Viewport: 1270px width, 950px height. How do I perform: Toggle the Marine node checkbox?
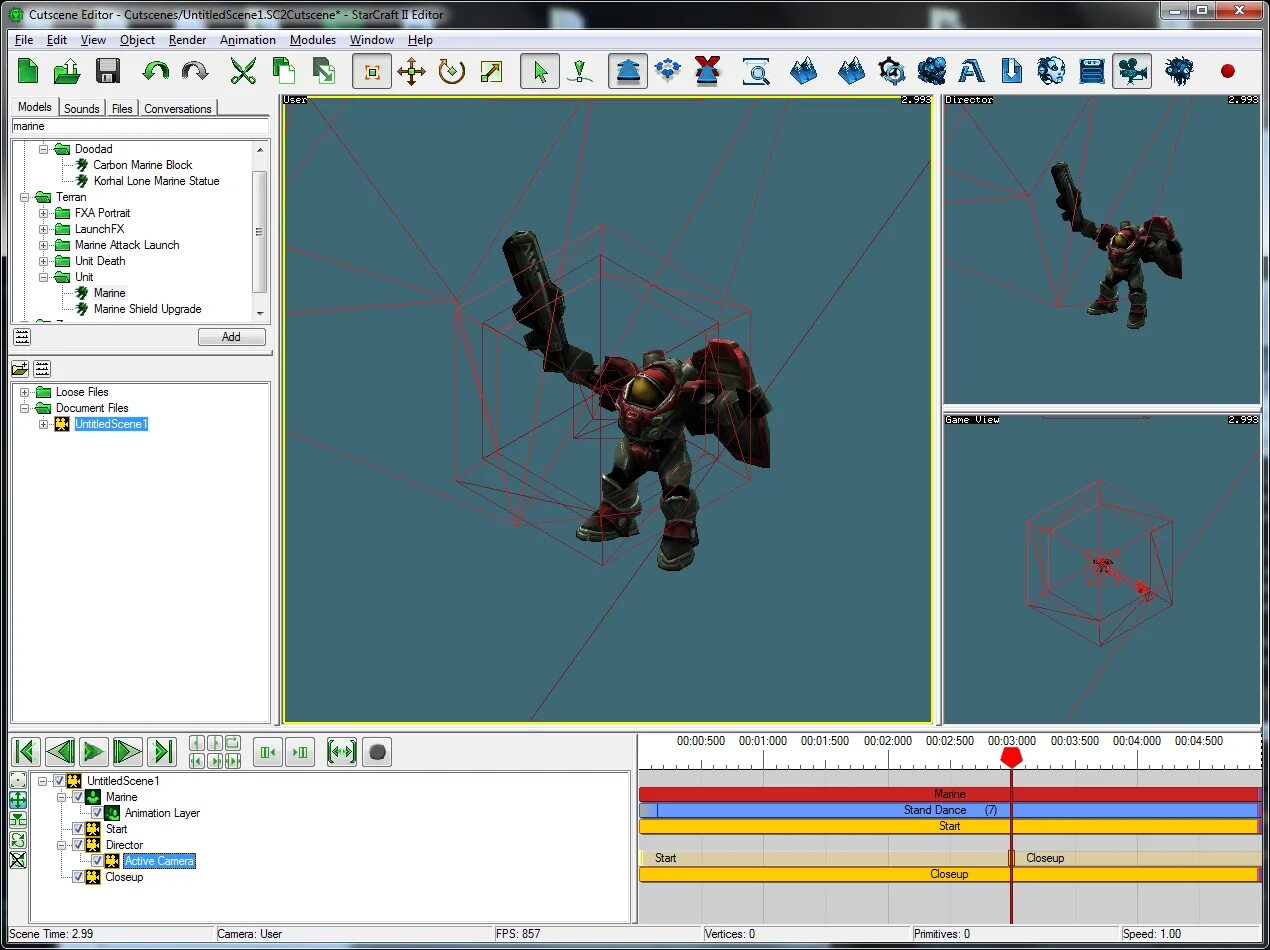click(x=78, y=797)
